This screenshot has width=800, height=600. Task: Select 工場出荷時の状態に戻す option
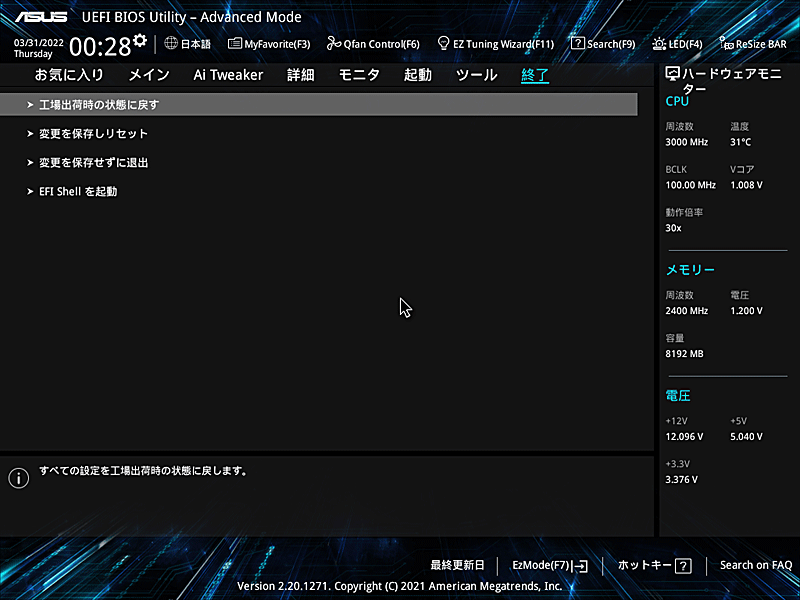click(x=318, y=105)
